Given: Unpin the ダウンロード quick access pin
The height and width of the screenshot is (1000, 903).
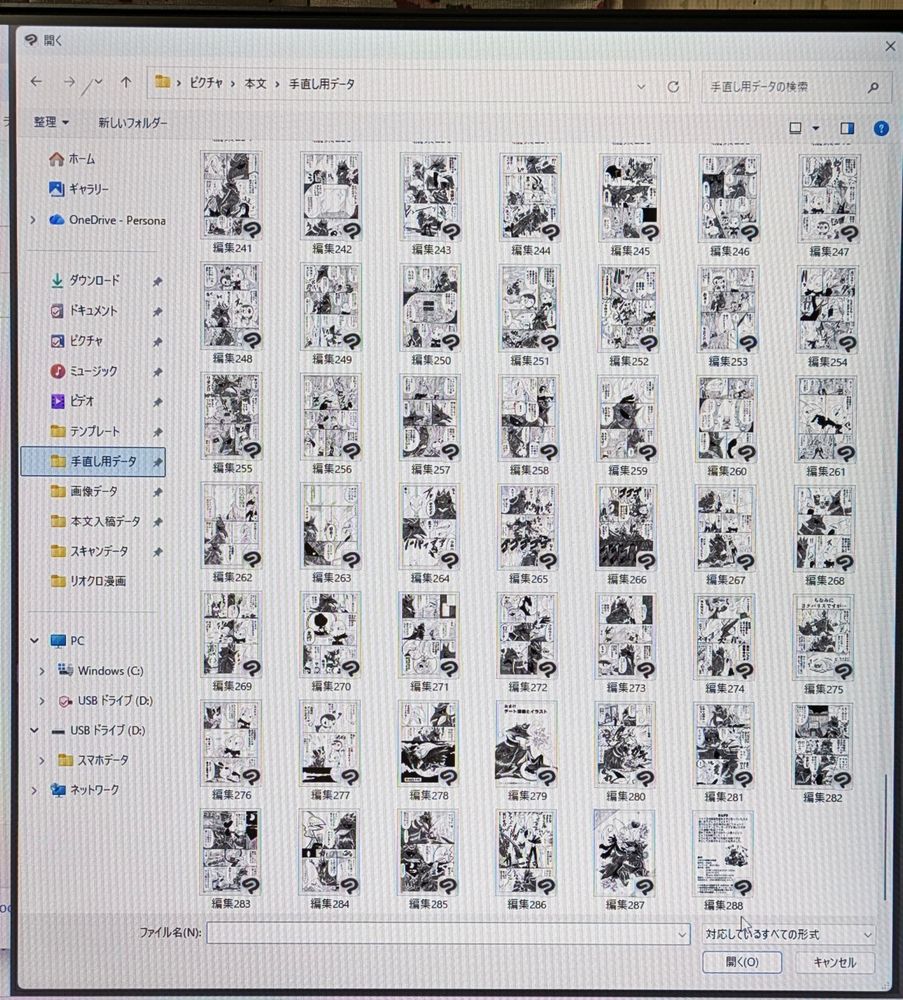Looking at the screenshot, I should coord(157,282).
